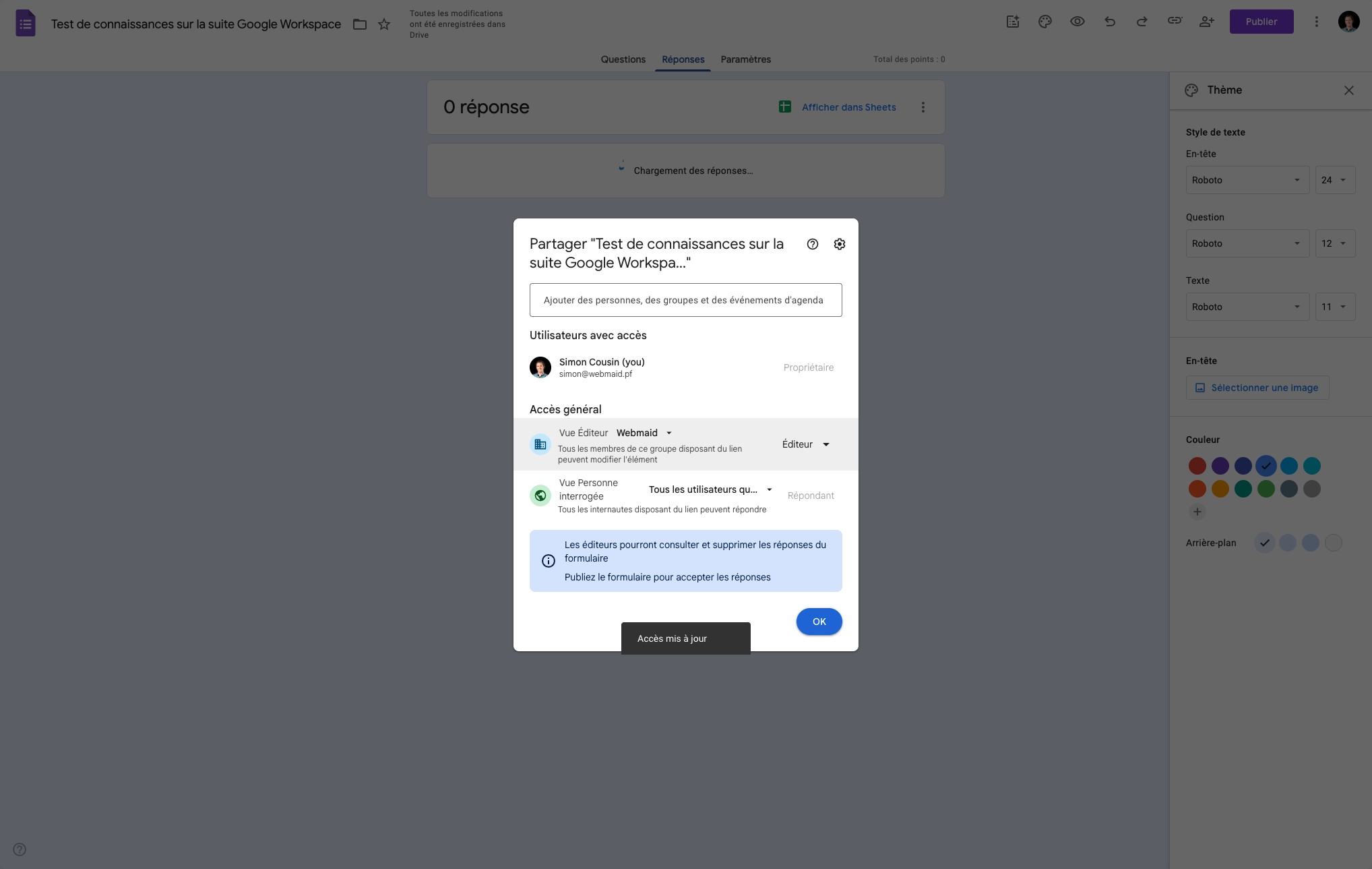Select the white background swatch

(x=1334, y=543)
